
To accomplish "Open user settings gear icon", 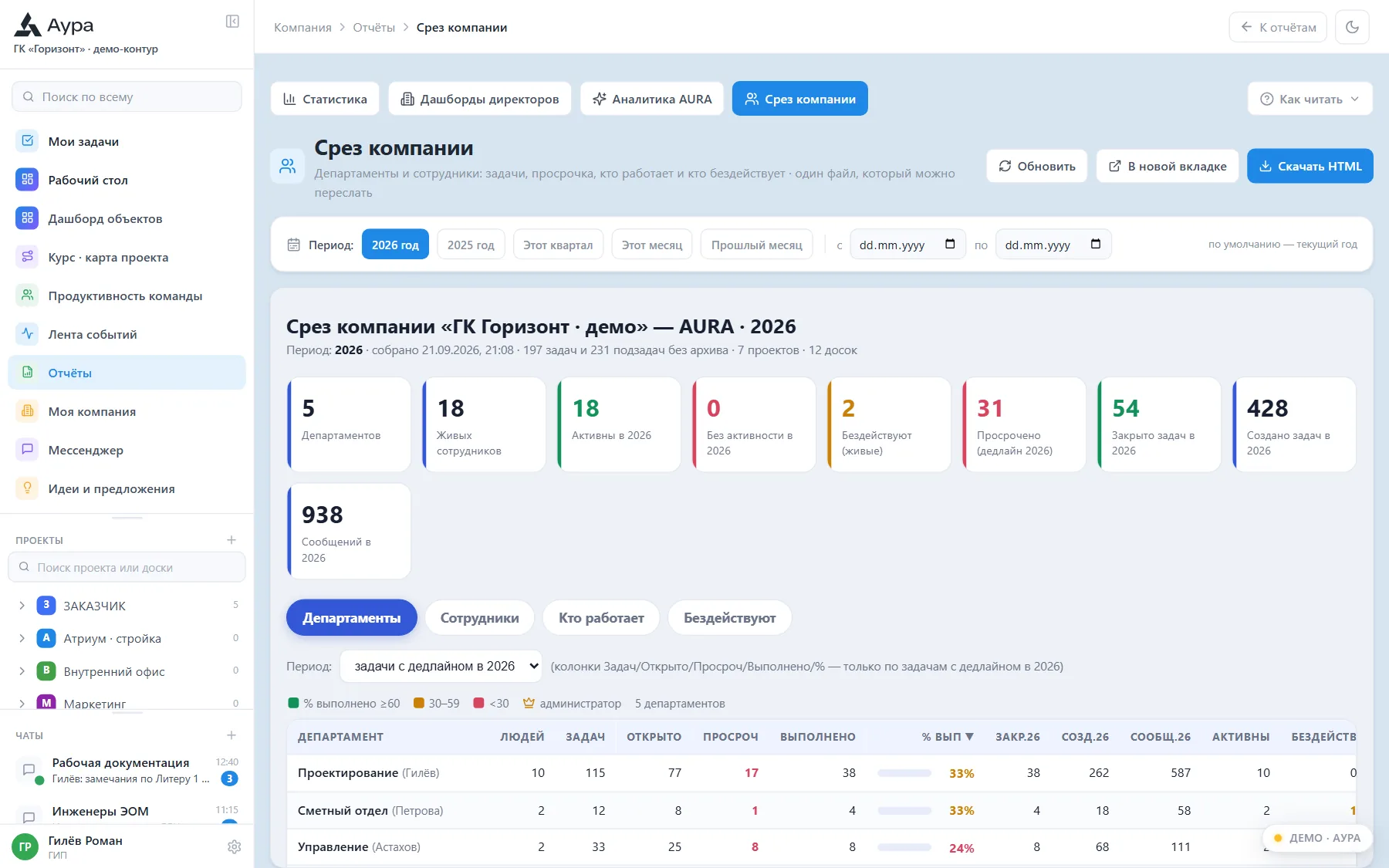I will (x=235, y=847).
